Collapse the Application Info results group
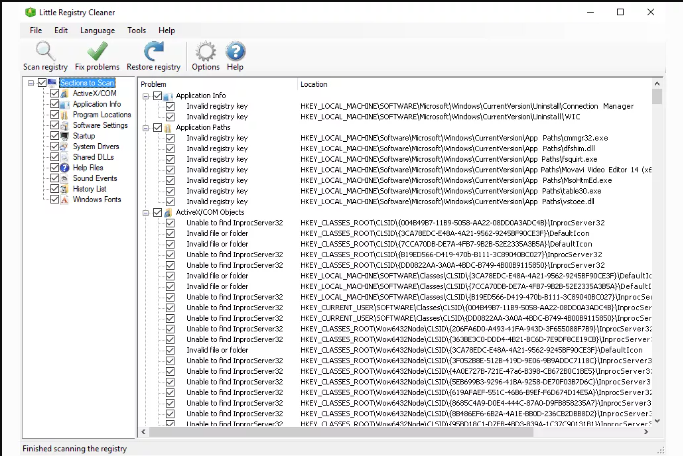683x456 pixels. point(146,96)
